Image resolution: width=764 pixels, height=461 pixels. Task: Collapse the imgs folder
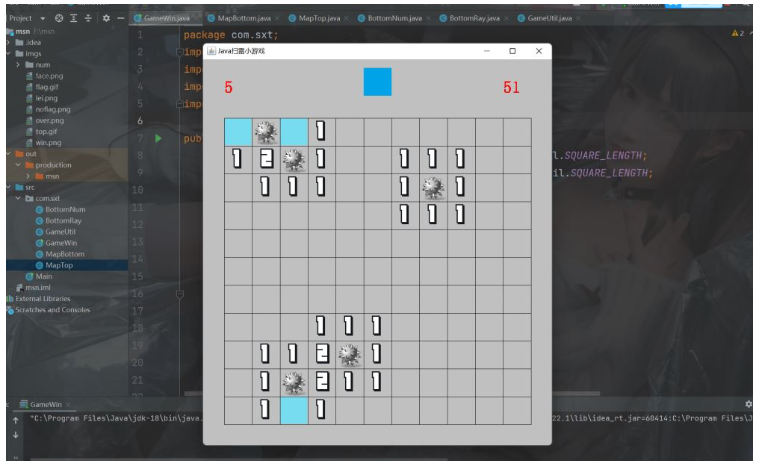click(8, 54)
